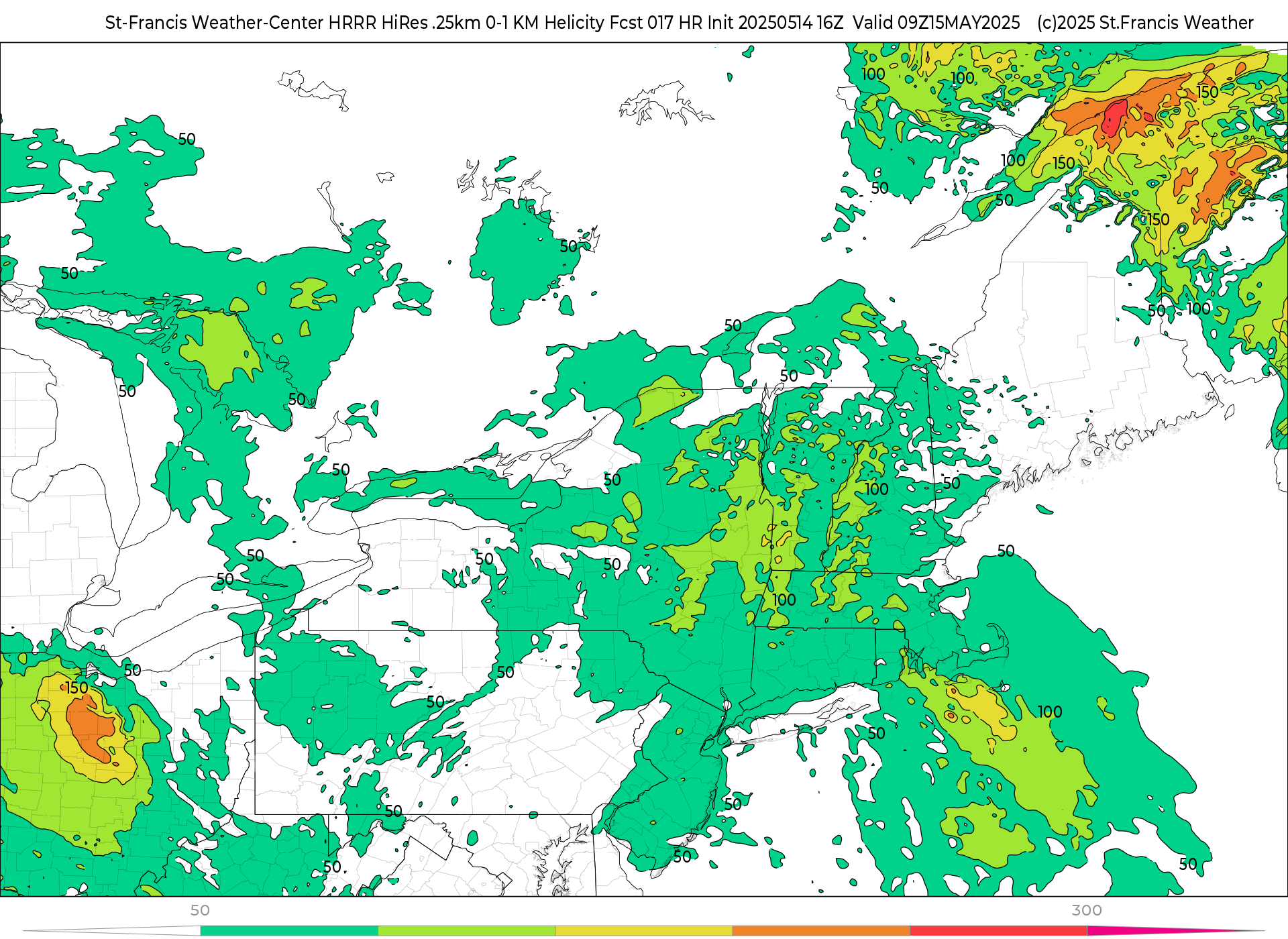Select the red segment of the color bar
Screen dimensions: 1288x939
[x=999, y=931]
